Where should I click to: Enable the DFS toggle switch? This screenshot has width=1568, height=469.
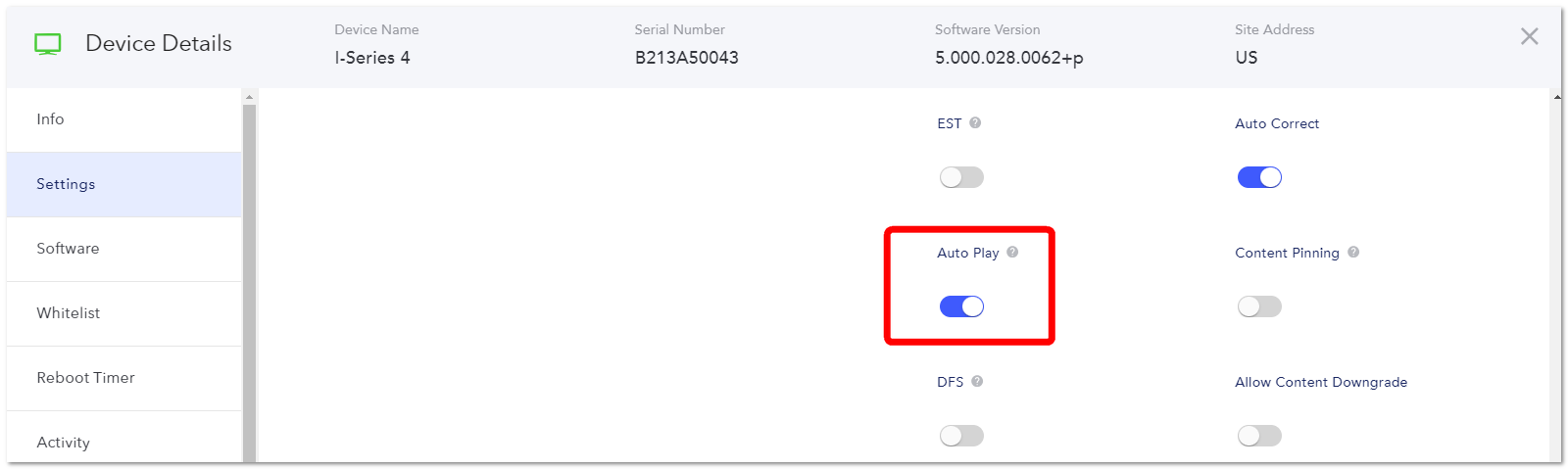[x=961, y=436]
